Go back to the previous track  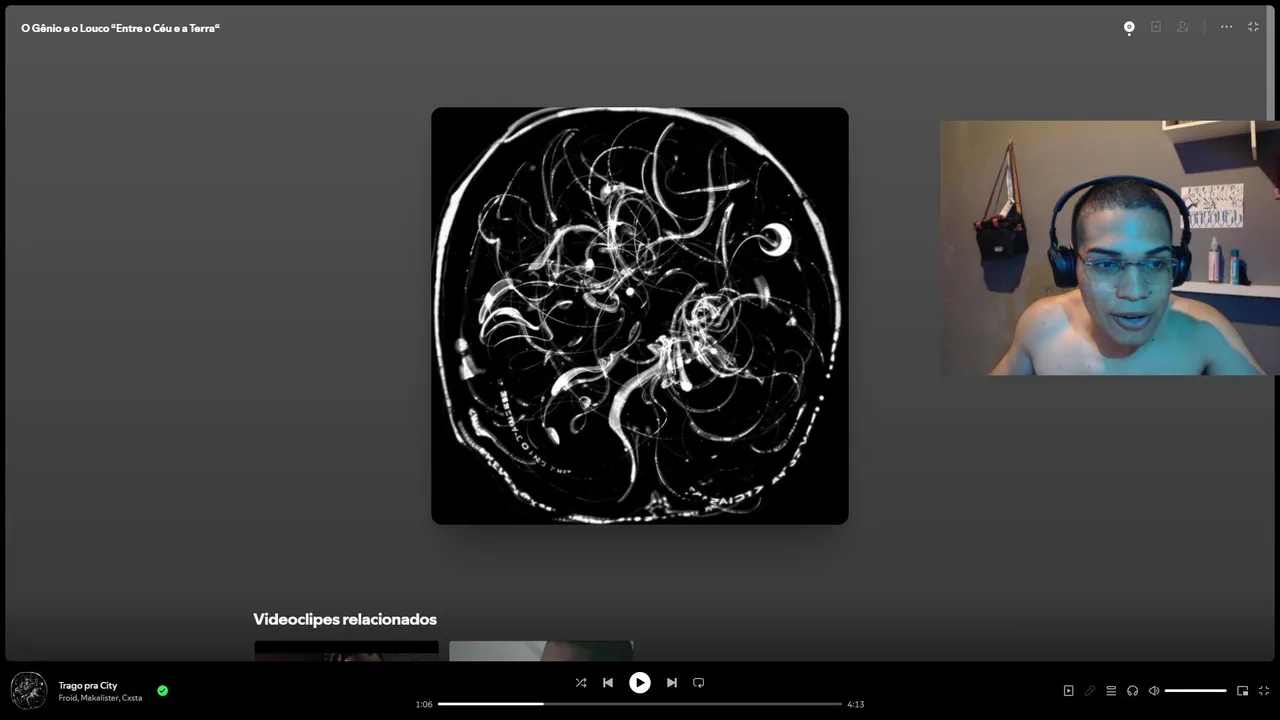607,683
